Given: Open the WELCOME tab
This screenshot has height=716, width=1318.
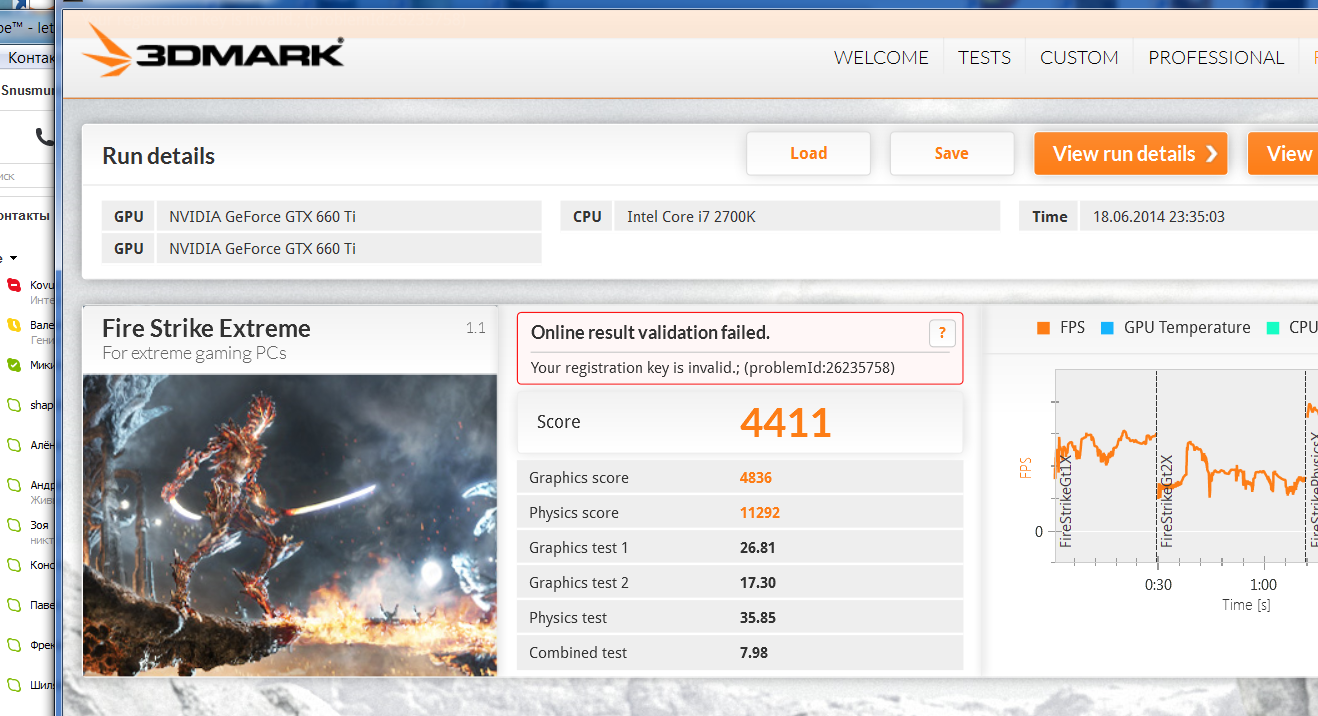Looking at the screenshot, I should (x=881, y=58).
